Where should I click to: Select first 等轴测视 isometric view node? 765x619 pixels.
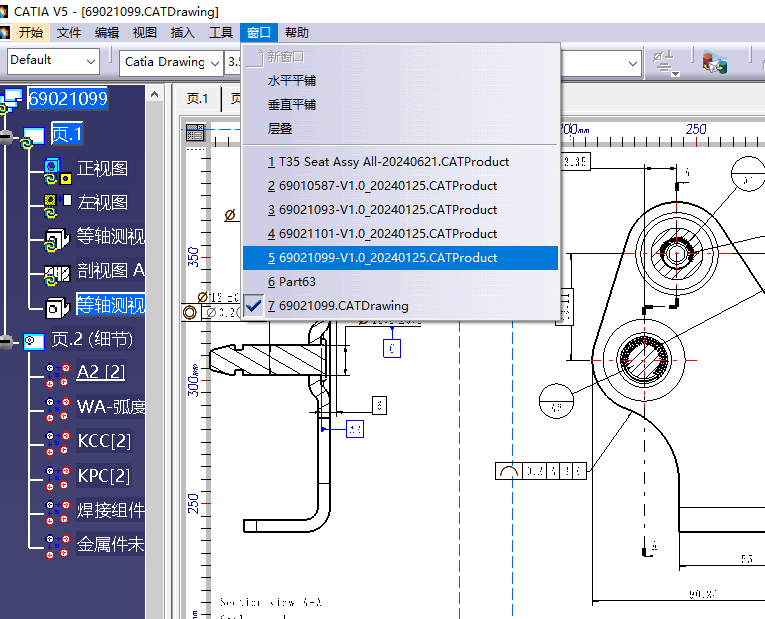coord(111,236)
